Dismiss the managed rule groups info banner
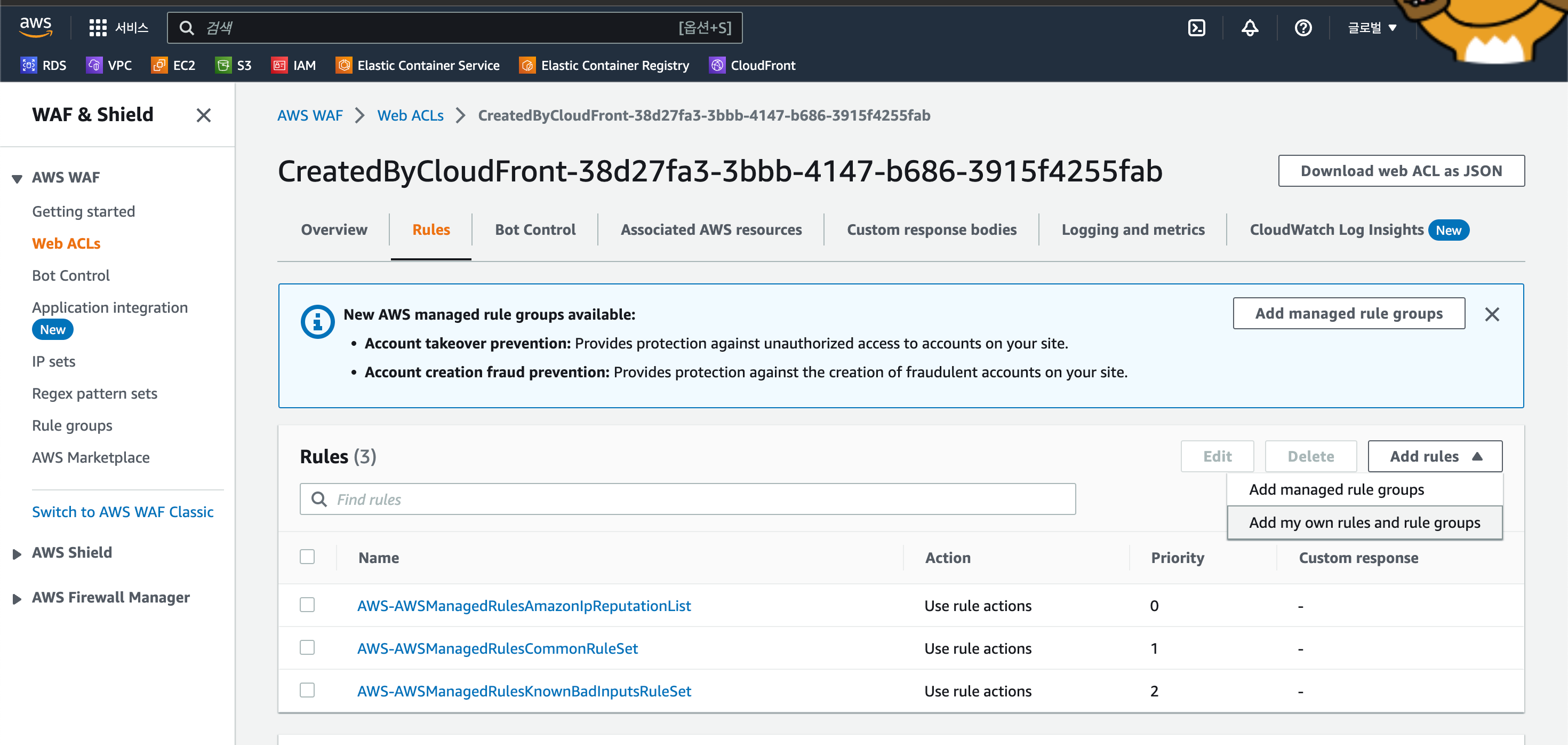The height and width of the screenshot is (745, 1568). click(x=1491, y=314)
